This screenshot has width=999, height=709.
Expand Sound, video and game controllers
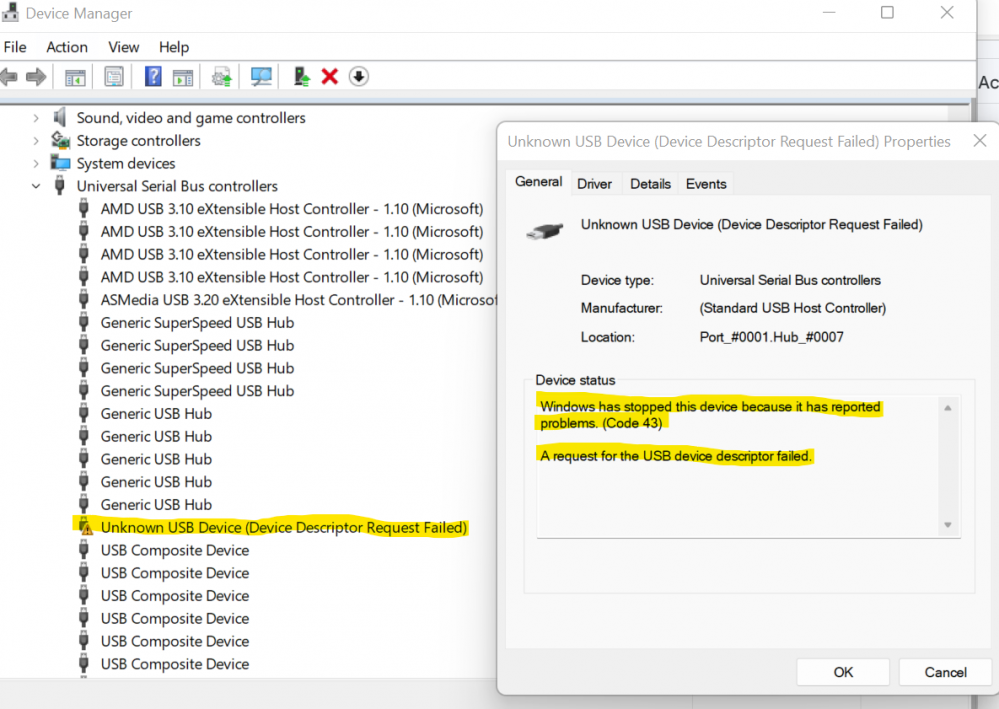click(36, 118)
